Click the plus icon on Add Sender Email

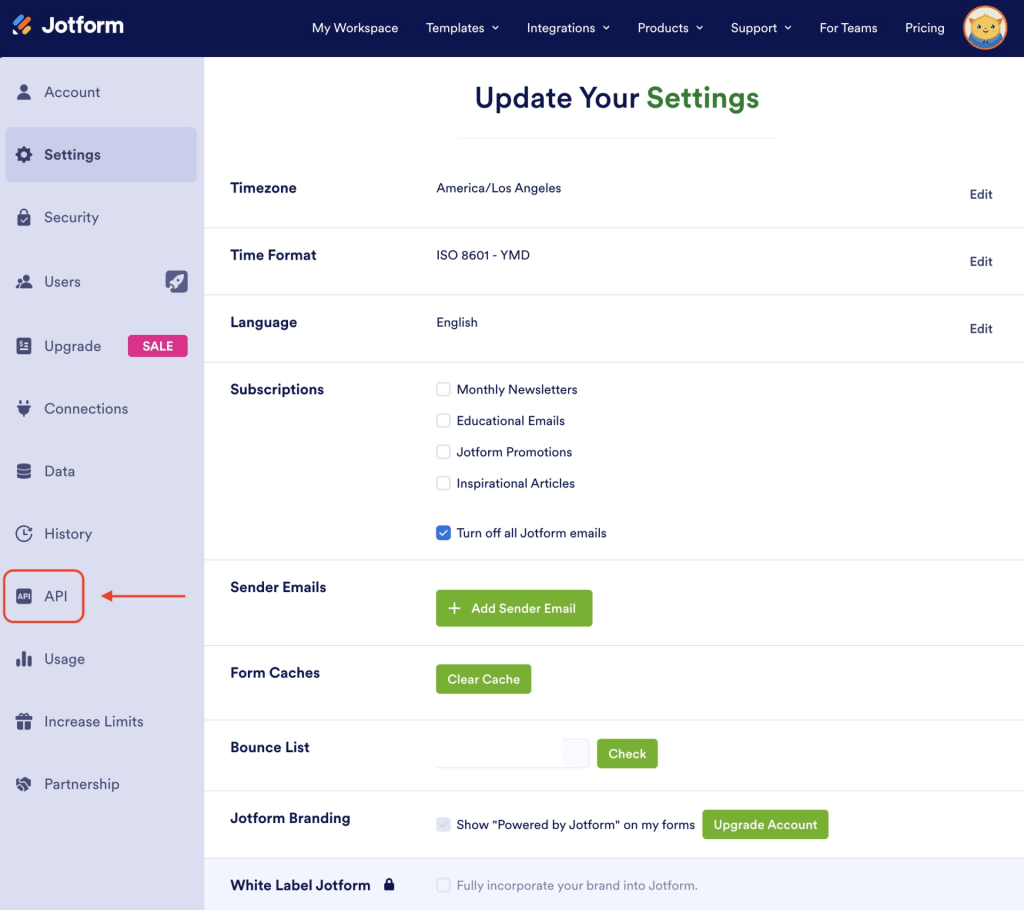pos(455,608)
